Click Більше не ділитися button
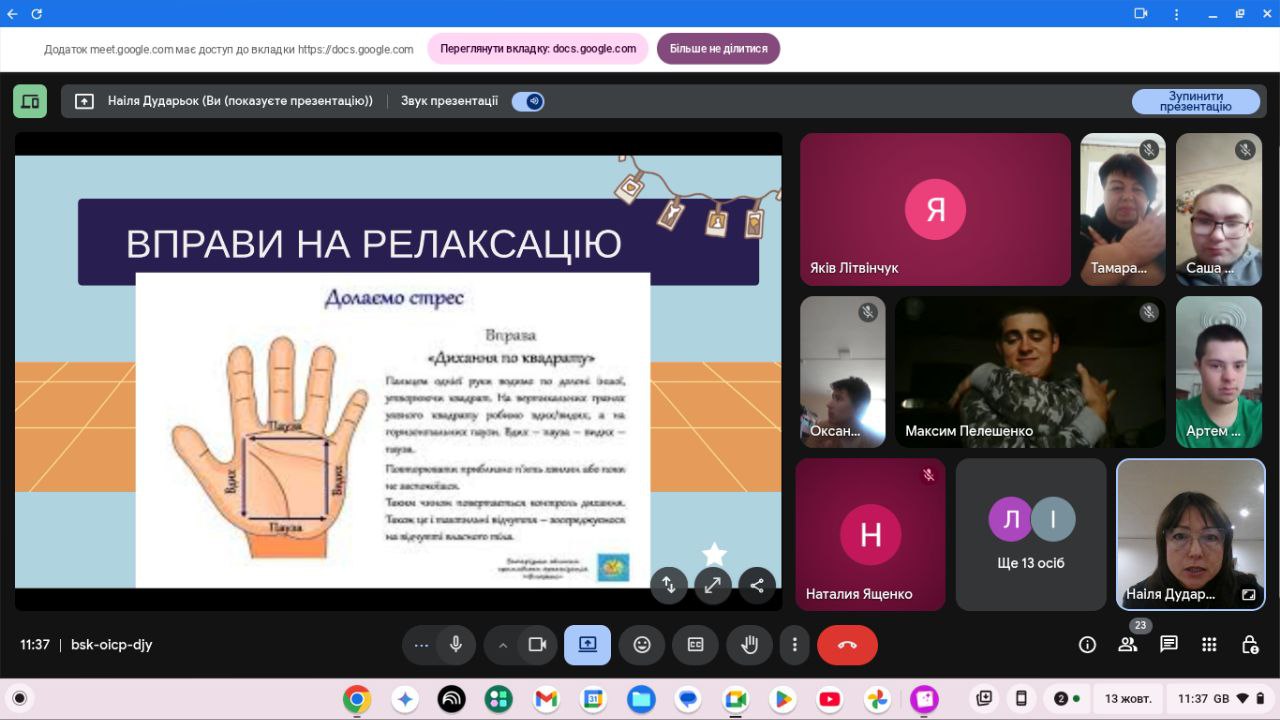The height and width of the screenshot is (720, 1280). [x=718, y=48]
